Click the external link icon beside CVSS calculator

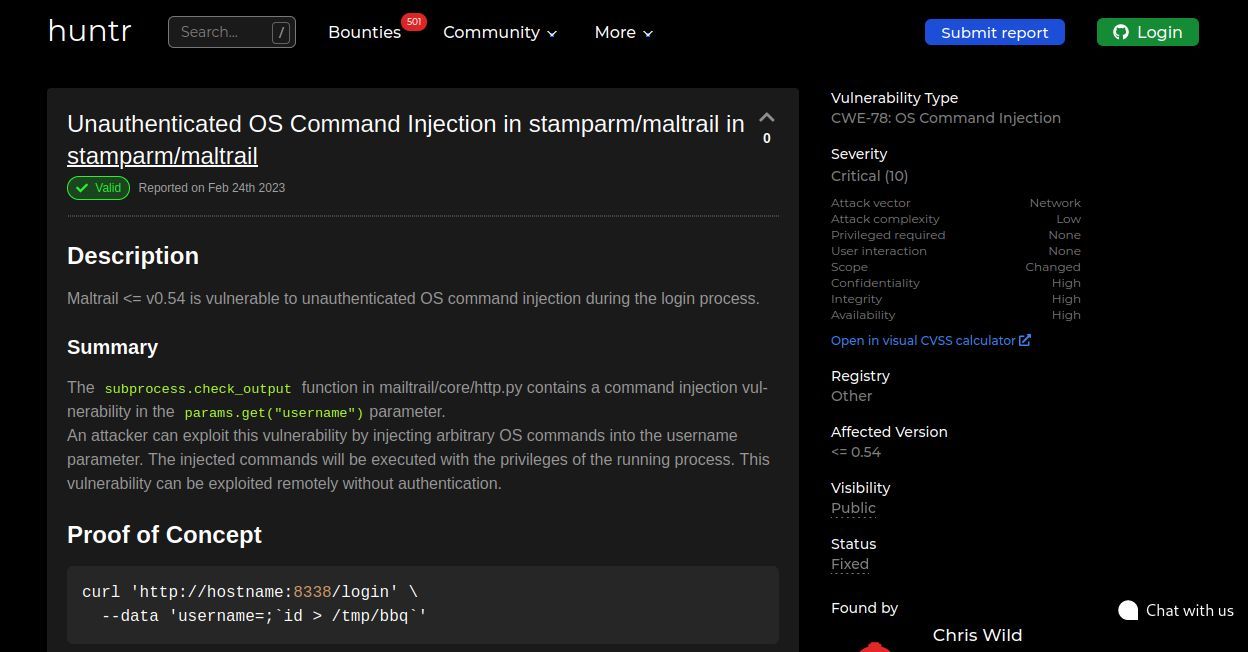click(x=1025, y=340)
